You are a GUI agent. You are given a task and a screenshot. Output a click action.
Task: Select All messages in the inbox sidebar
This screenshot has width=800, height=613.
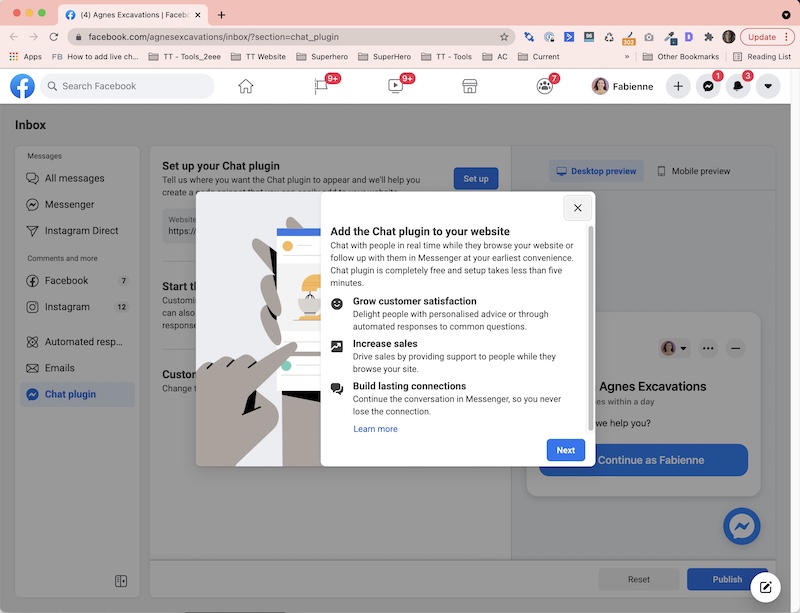[77, 178]
